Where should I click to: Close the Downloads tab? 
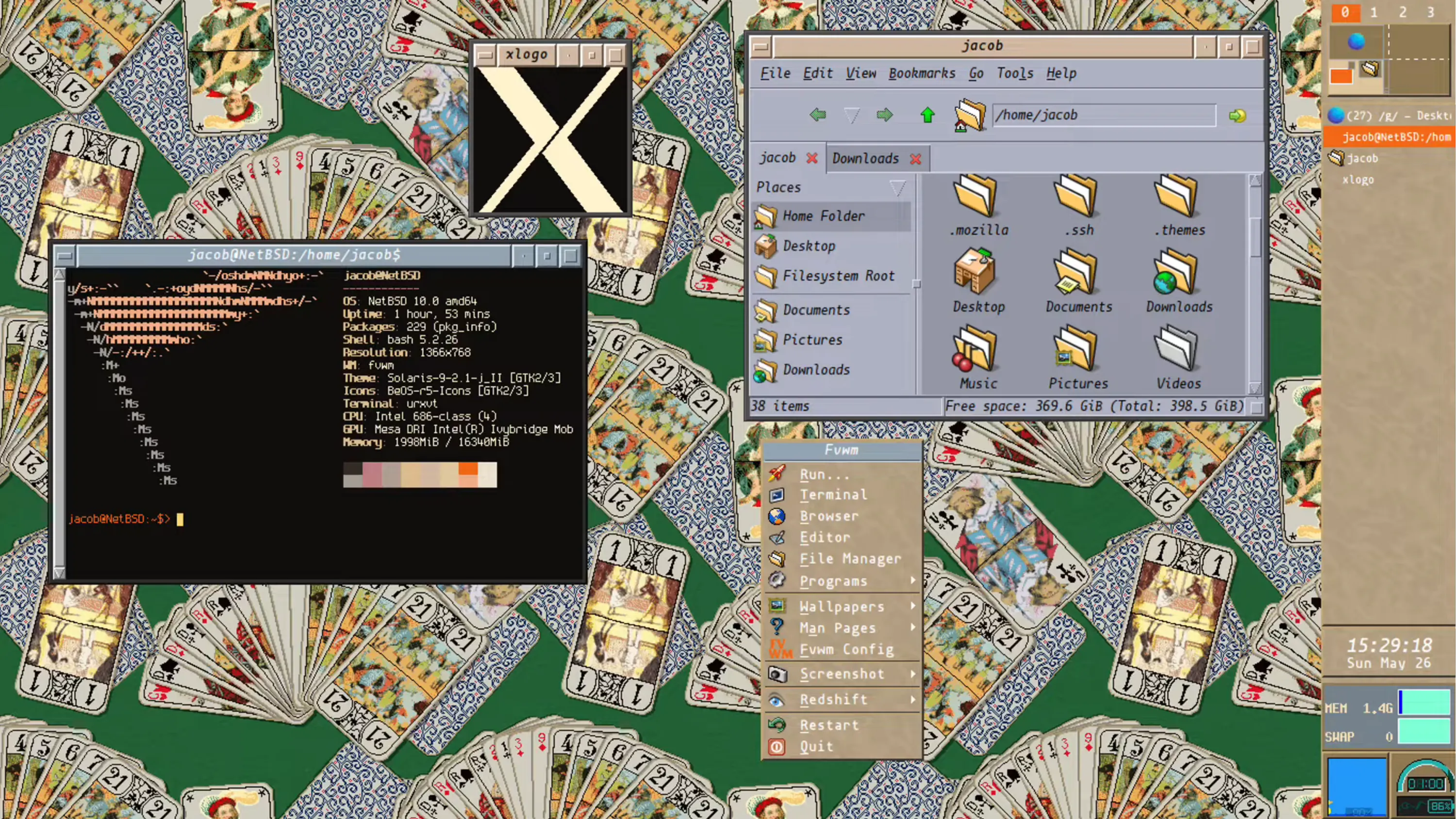click(x=916, y=159)
